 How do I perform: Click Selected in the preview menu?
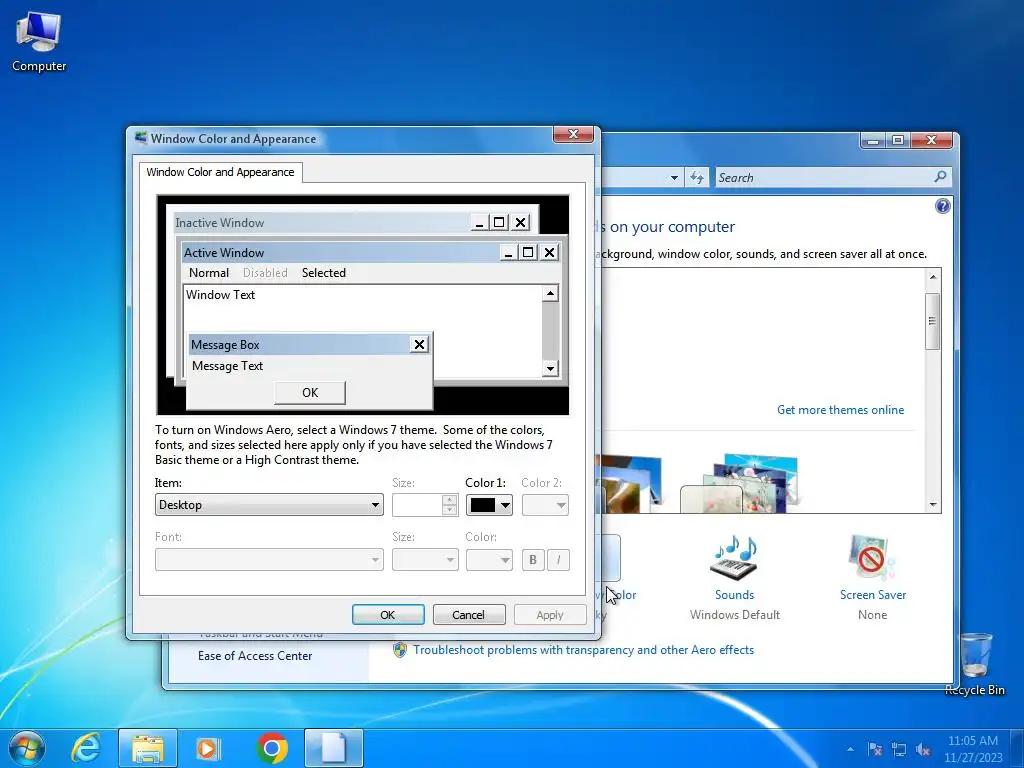(324, 273)
